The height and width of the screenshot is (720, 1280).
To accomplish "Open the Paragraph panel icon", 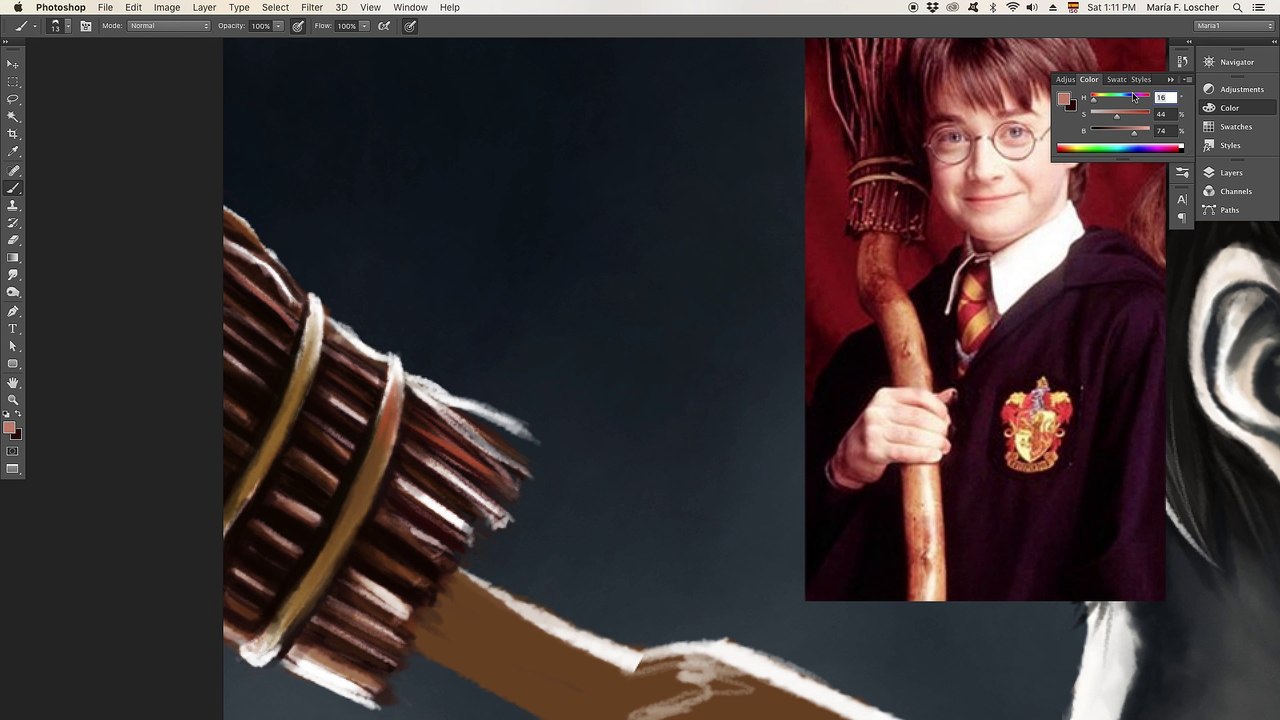I will click(x=1182, y=217).
